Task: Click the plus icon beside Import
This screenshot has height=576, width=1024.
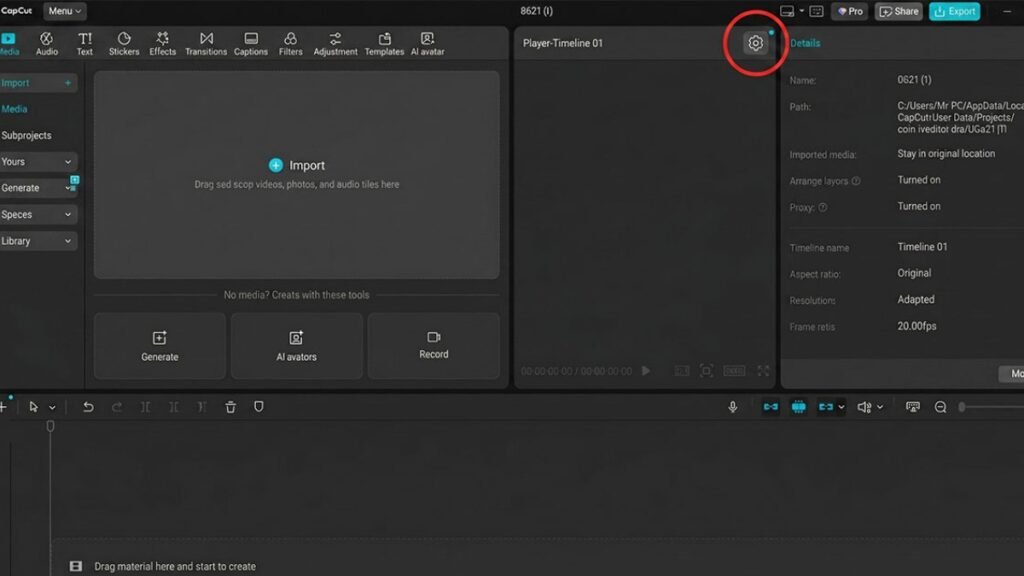Action: (67, 83)
